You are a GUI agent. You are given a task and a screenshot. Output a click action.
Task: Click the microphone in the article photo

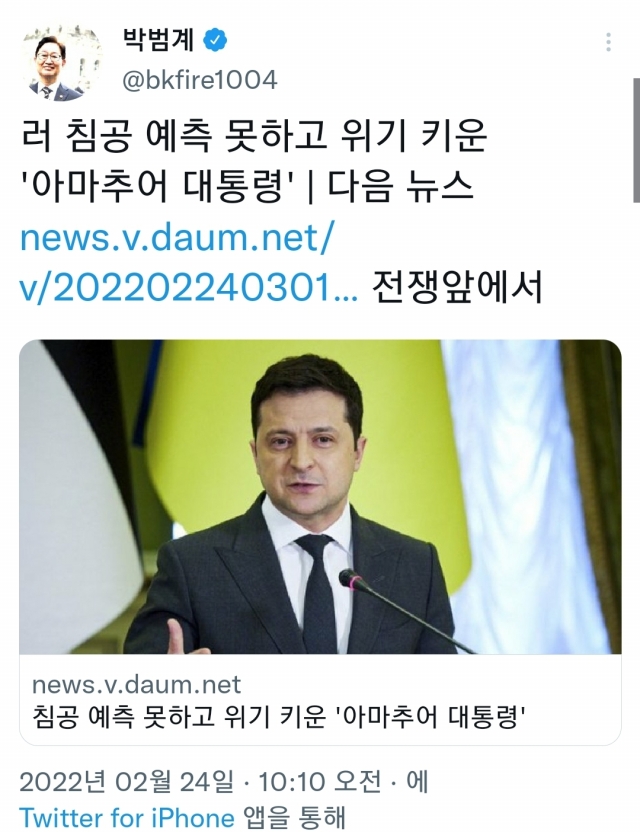point(403,609)
